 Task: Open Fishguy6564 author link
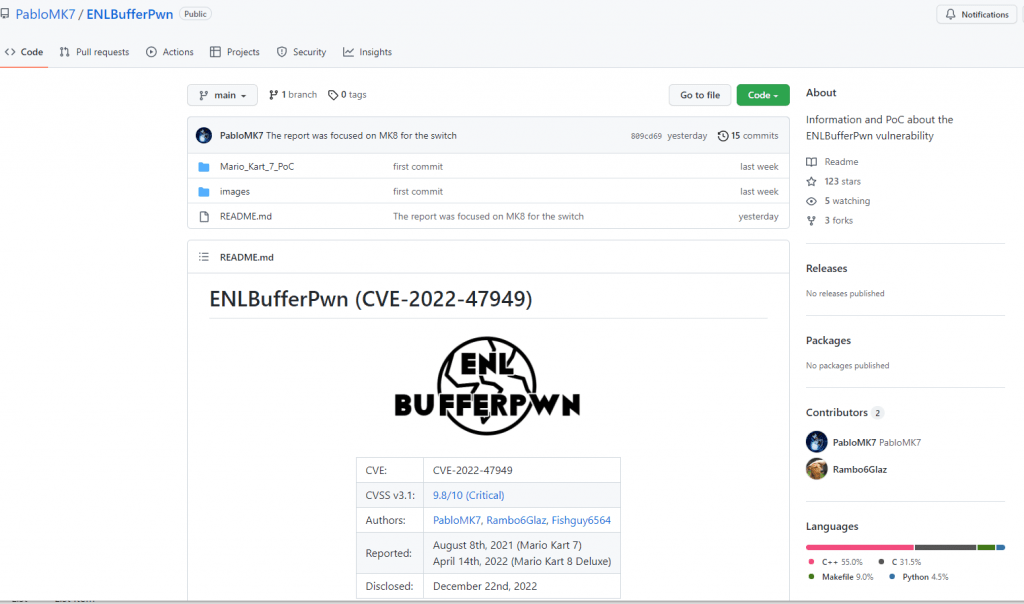581,520
